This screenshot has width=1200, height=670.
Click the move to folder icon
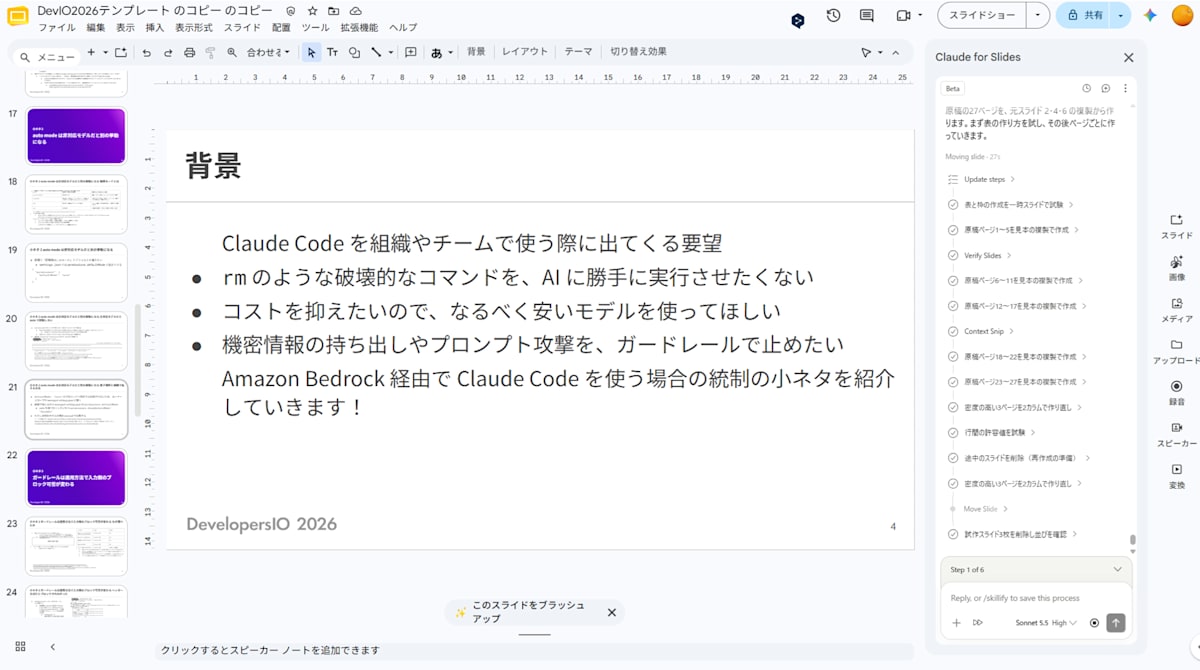334,10
